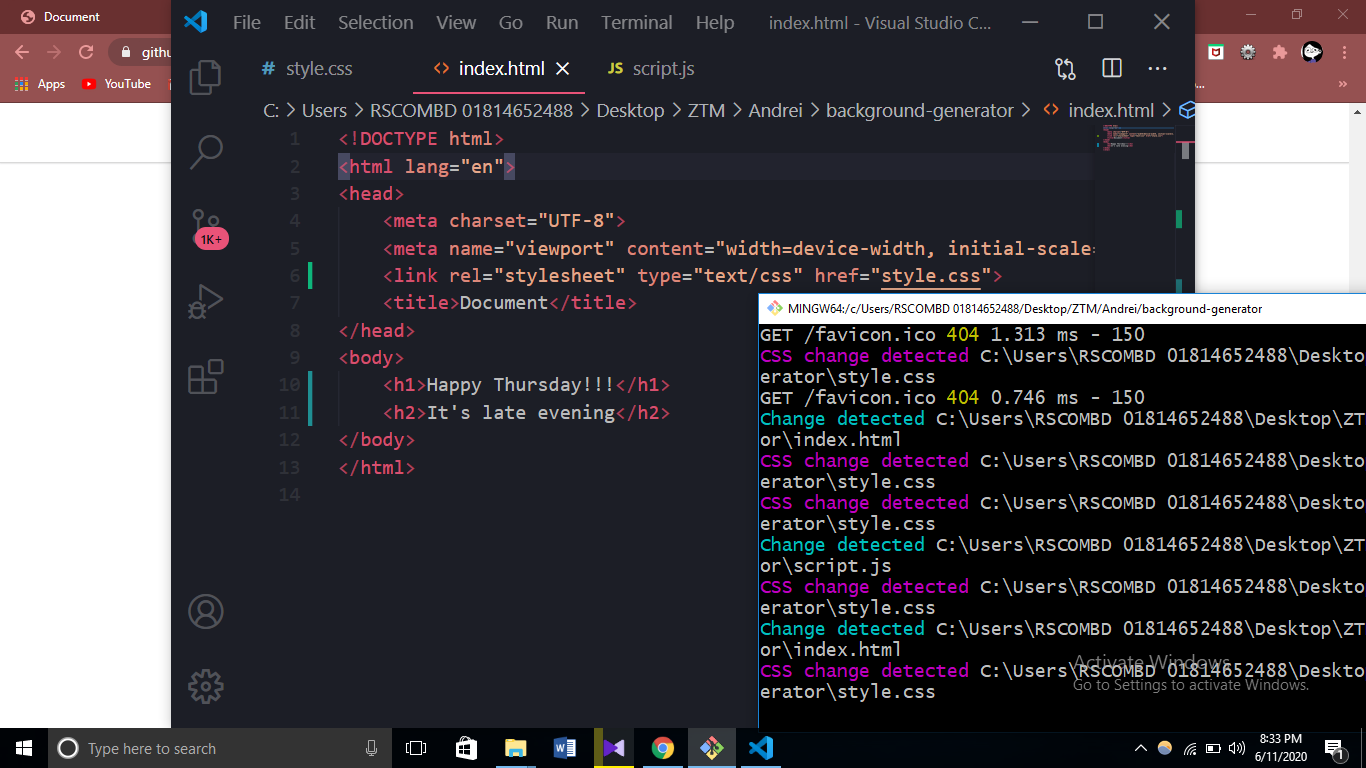Follow the style.css href link in code

[x=930, y=276]
